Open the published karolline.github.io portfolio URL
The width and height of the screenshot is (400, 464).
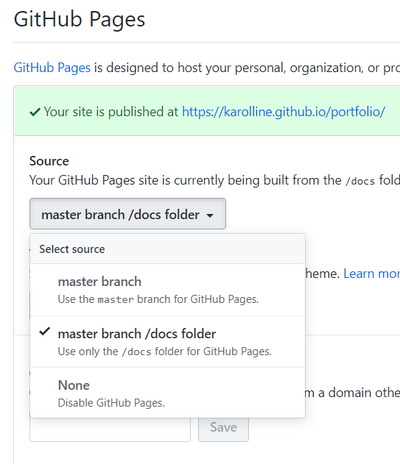[284, 112]
